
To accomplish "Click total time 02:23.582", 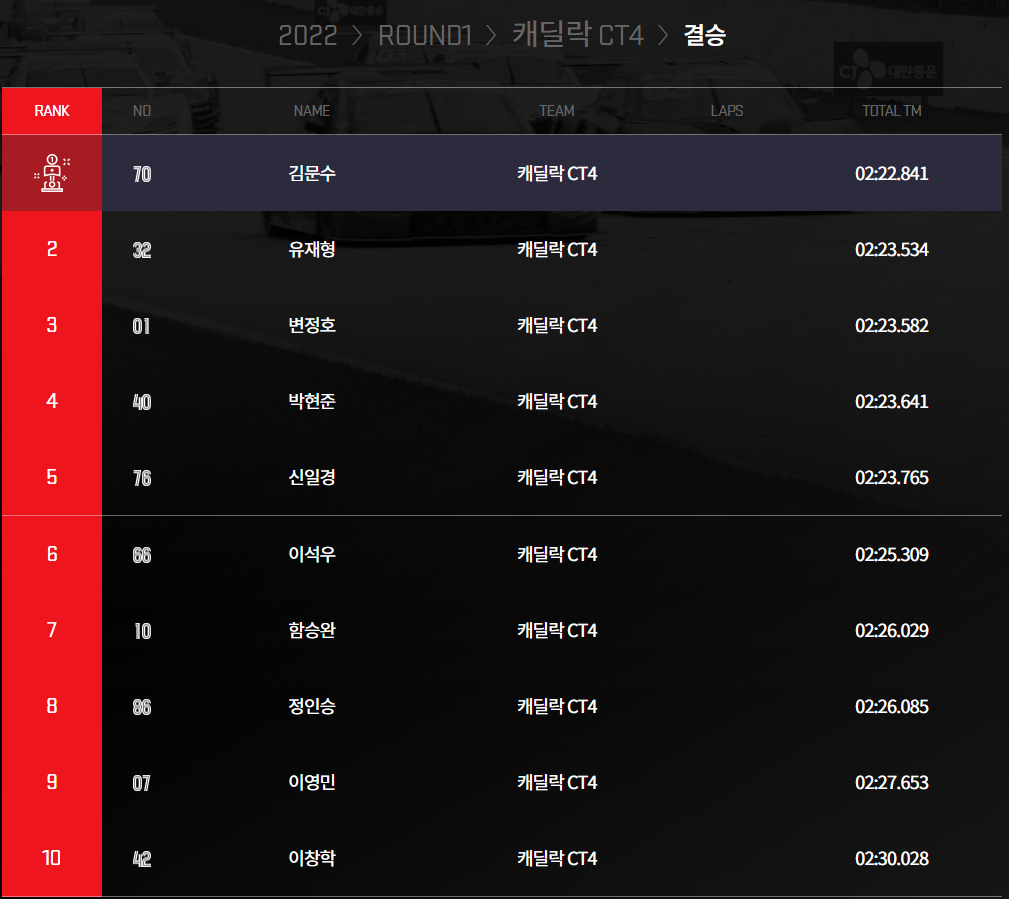I will (891, 325).
